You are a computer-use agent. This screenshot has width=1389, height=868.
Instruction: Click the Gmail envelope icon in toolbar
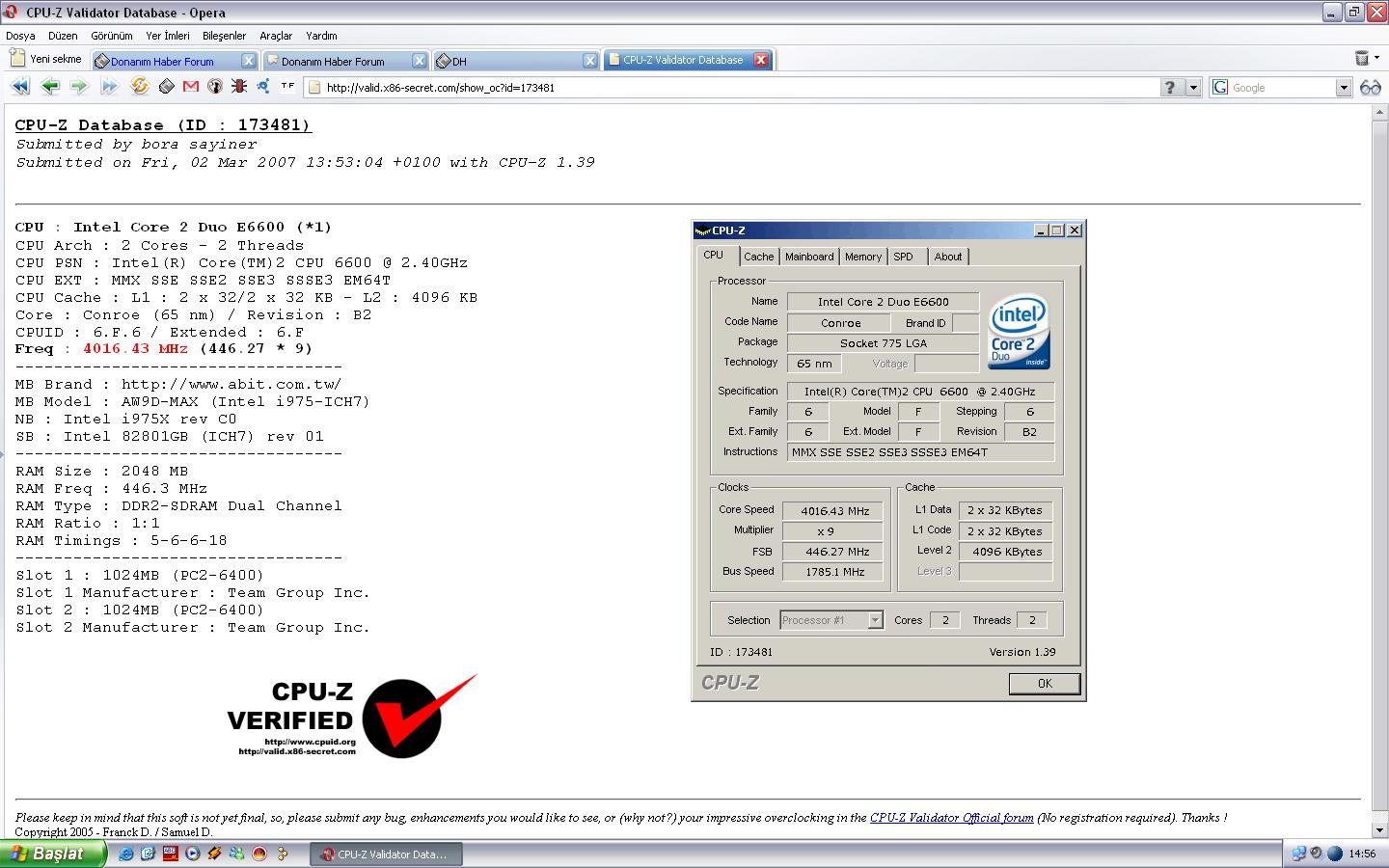190,87
